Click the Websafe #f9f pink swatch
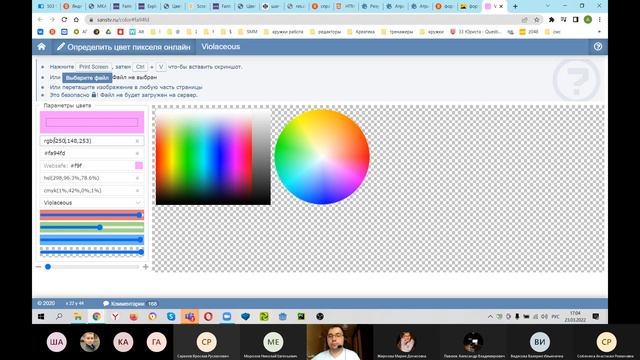This screenshot has height=360, width=640. click(x=139, y=165)
